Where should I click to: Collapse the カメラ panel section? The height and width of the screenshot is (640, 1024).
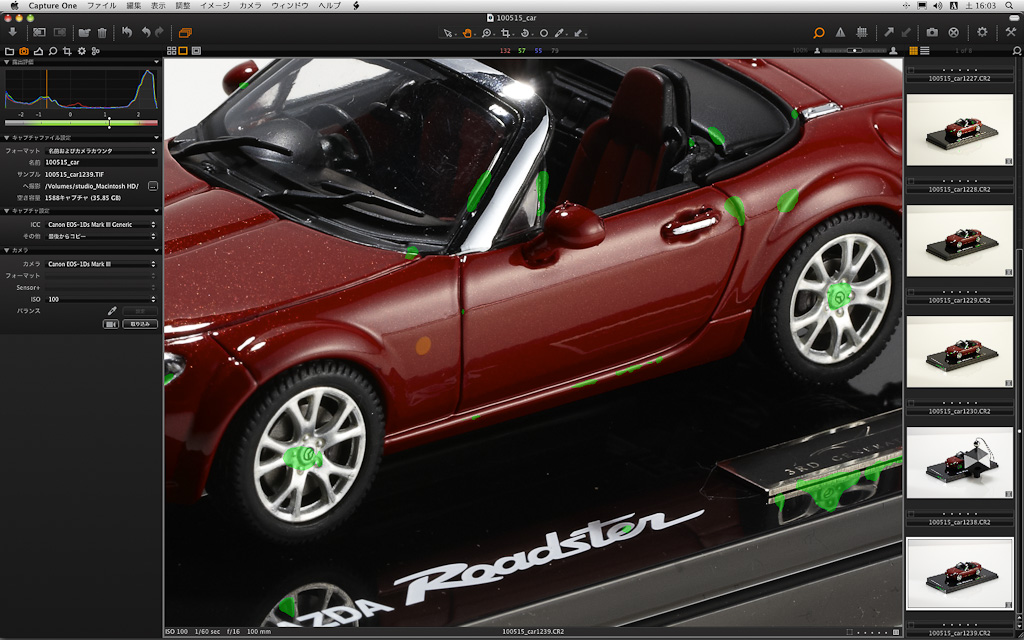6,250
